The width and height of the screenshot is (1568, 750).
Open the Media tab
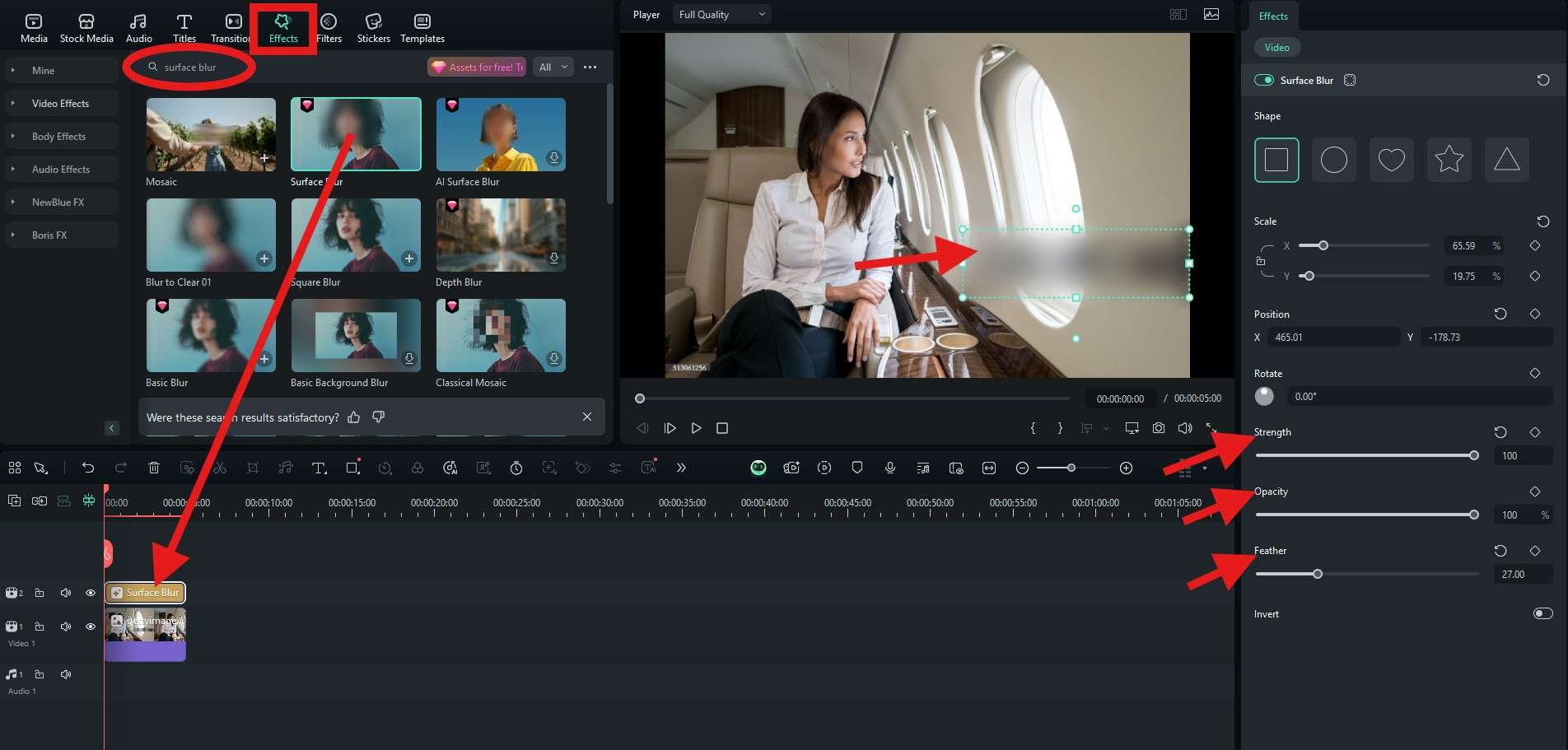click(x=34, y=28)
